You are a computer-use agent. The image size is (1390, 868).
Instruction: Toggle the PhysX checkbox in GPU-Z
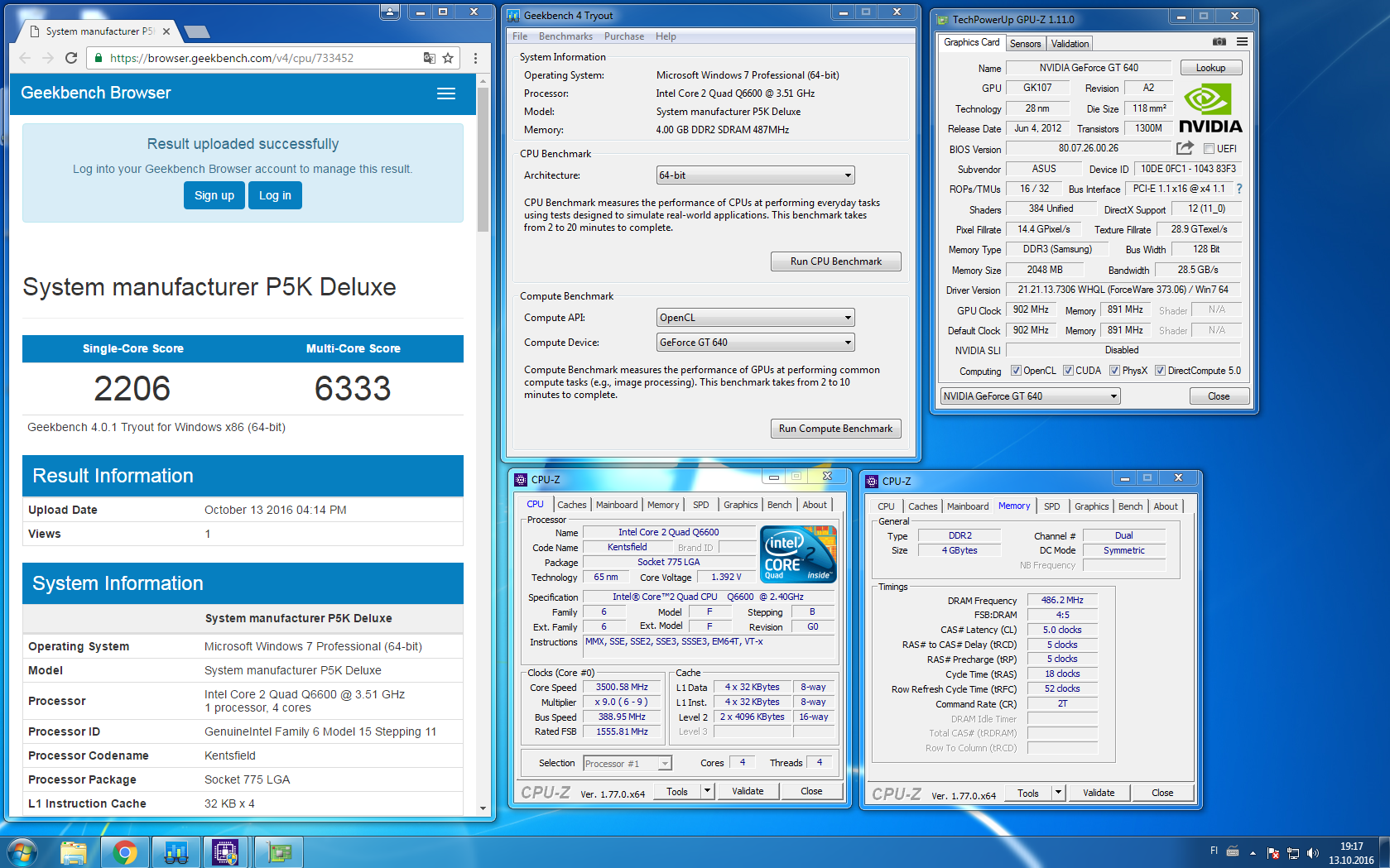(x=1114, y=371)
